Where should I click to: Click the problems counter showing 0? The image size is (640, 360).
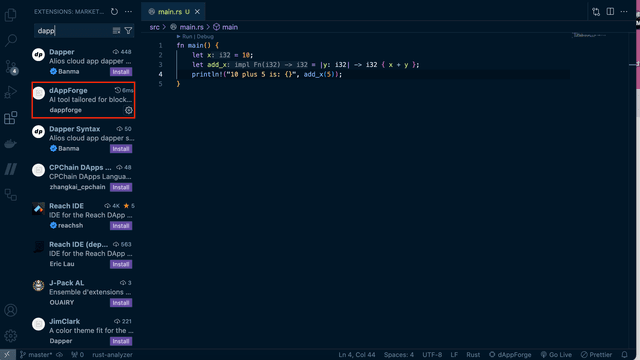(78, 355)
